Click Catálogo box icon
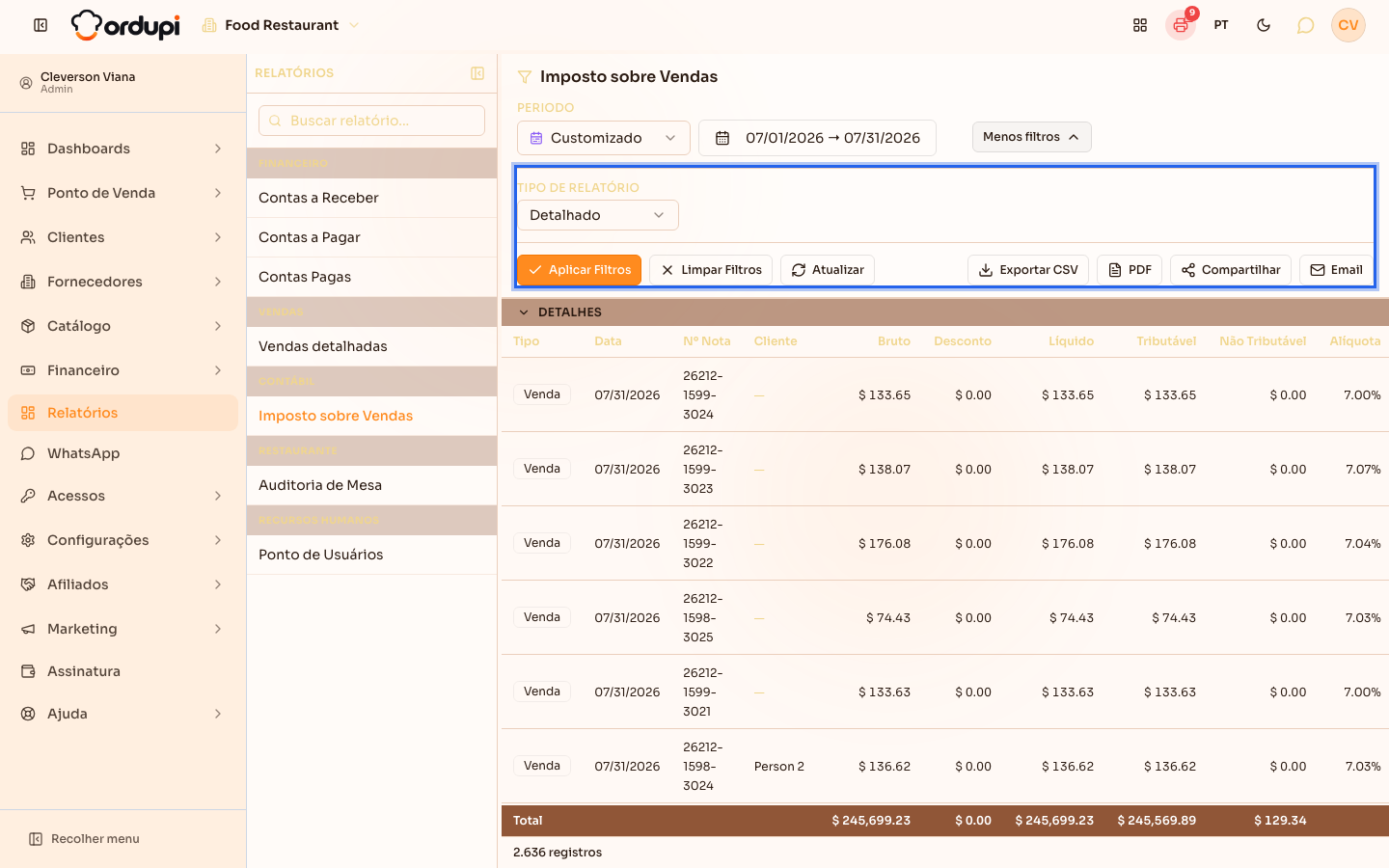This screenshot has height=868, width=1389. [x=28, y=326]
